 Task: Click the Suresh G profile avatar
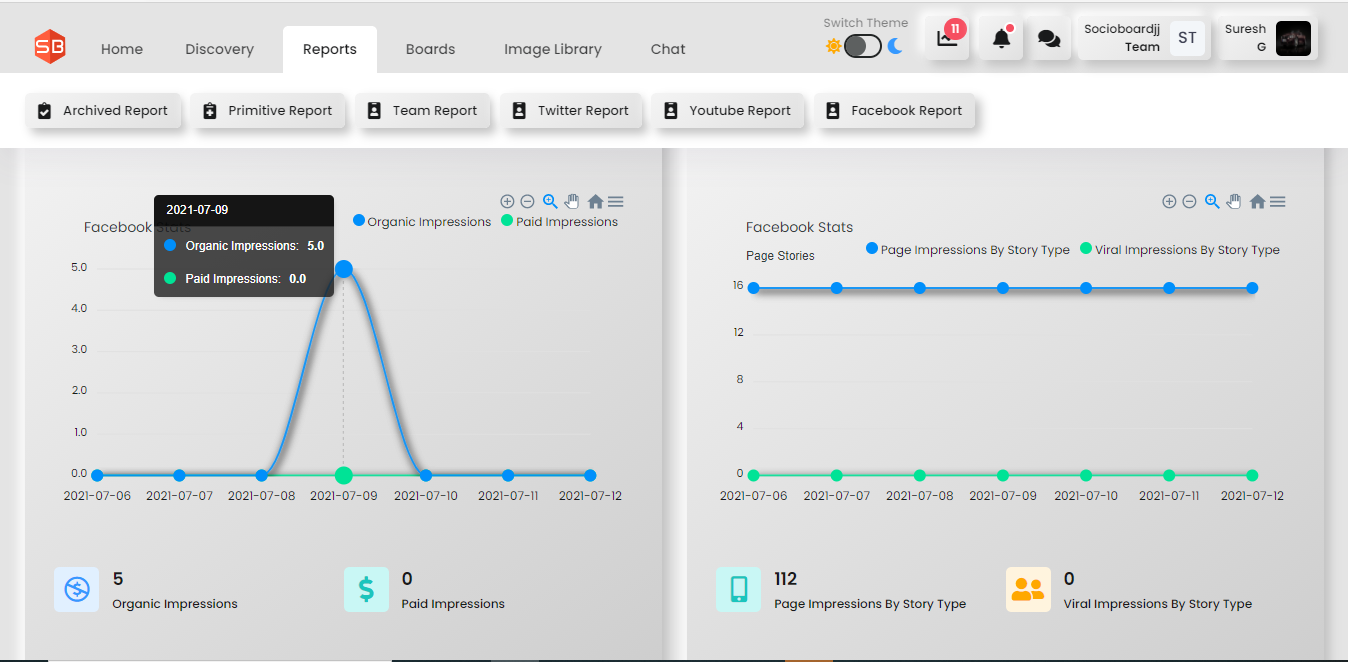[x=1293, y=38]
